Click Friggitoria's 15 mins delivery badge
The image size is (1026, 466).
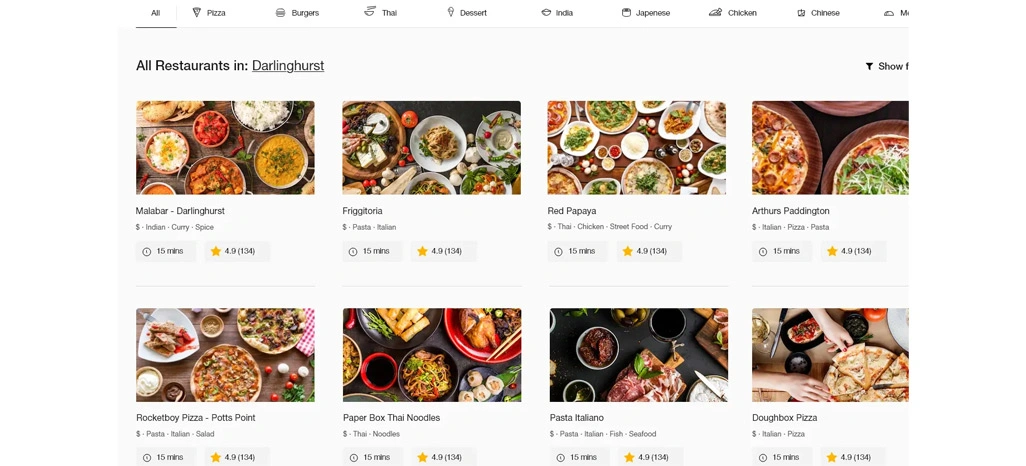click(372, 251)
